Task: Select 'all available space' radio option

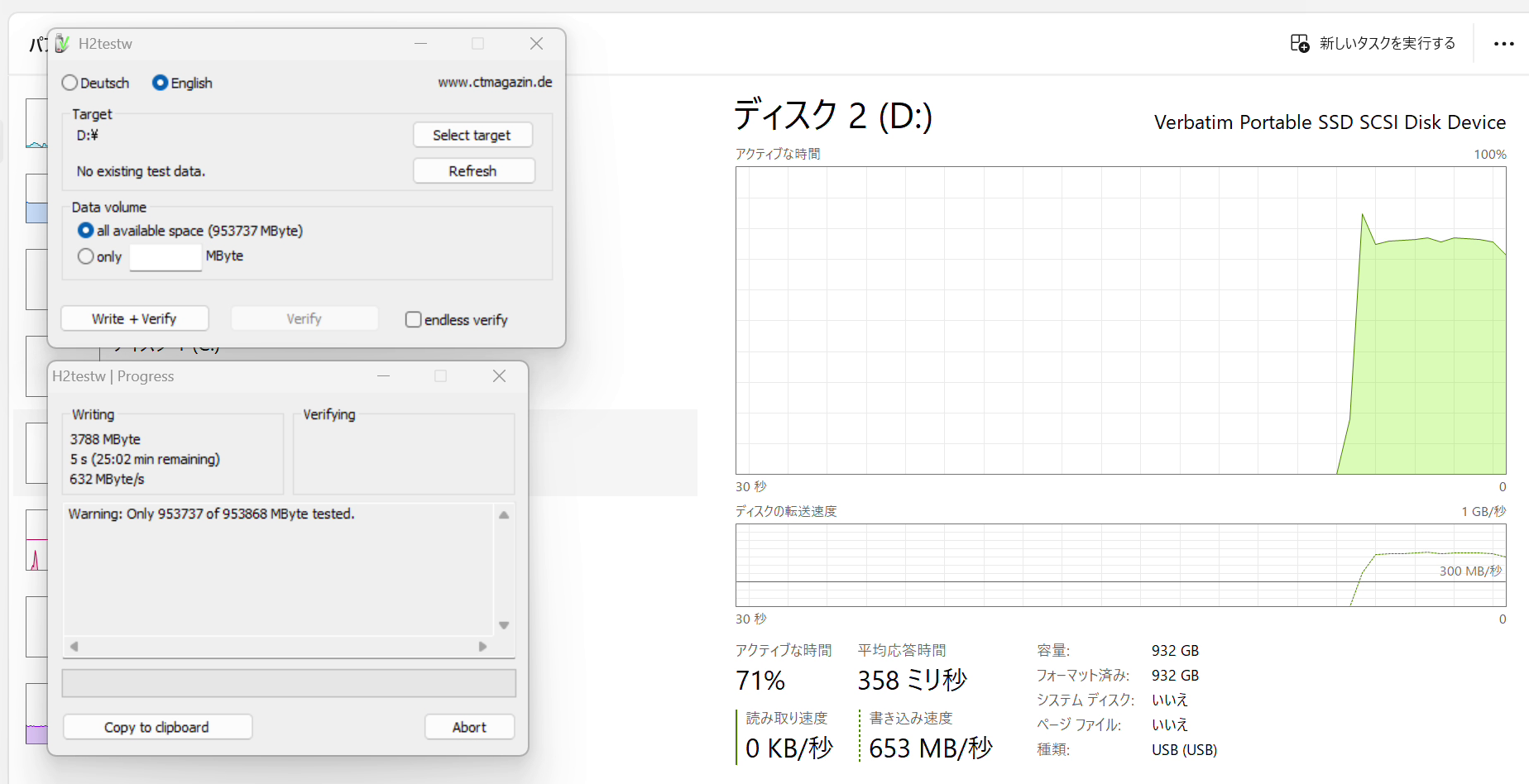Action: click(x=86, y=231)
